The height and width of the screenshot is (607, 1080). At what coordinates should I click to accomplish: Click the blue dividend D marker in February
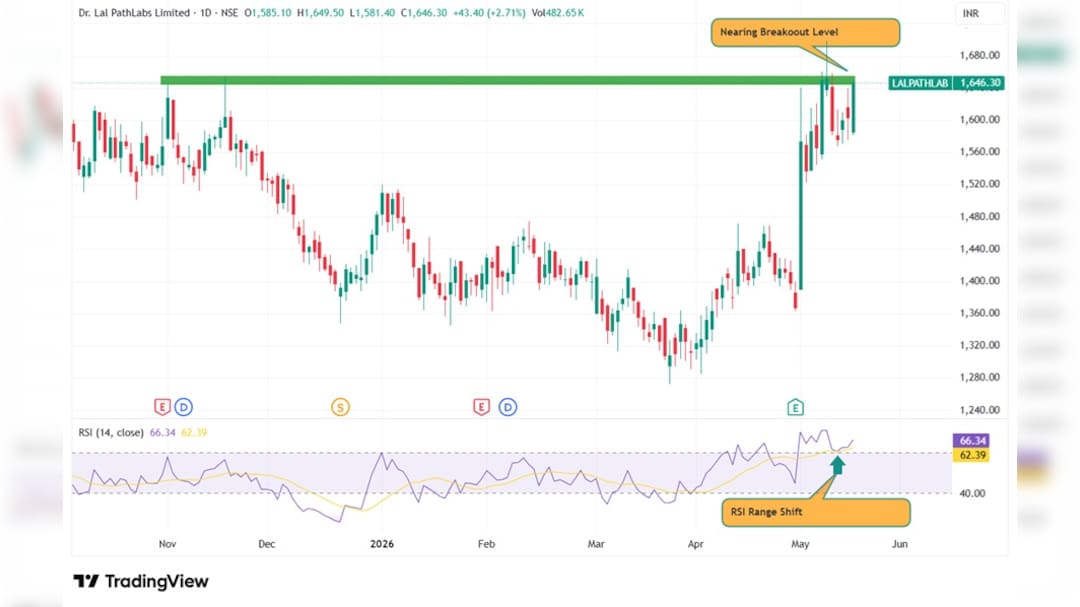[508, 407]
